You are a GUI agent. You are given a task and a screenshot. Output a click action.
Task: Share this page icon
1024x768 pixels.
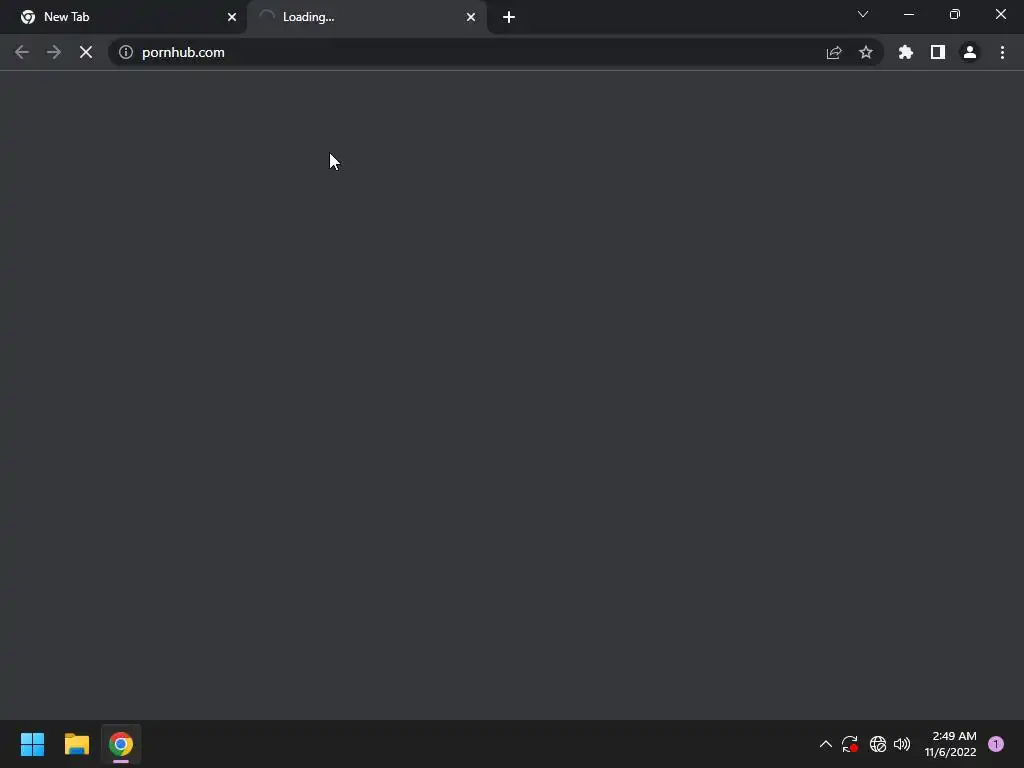point(834,52)
